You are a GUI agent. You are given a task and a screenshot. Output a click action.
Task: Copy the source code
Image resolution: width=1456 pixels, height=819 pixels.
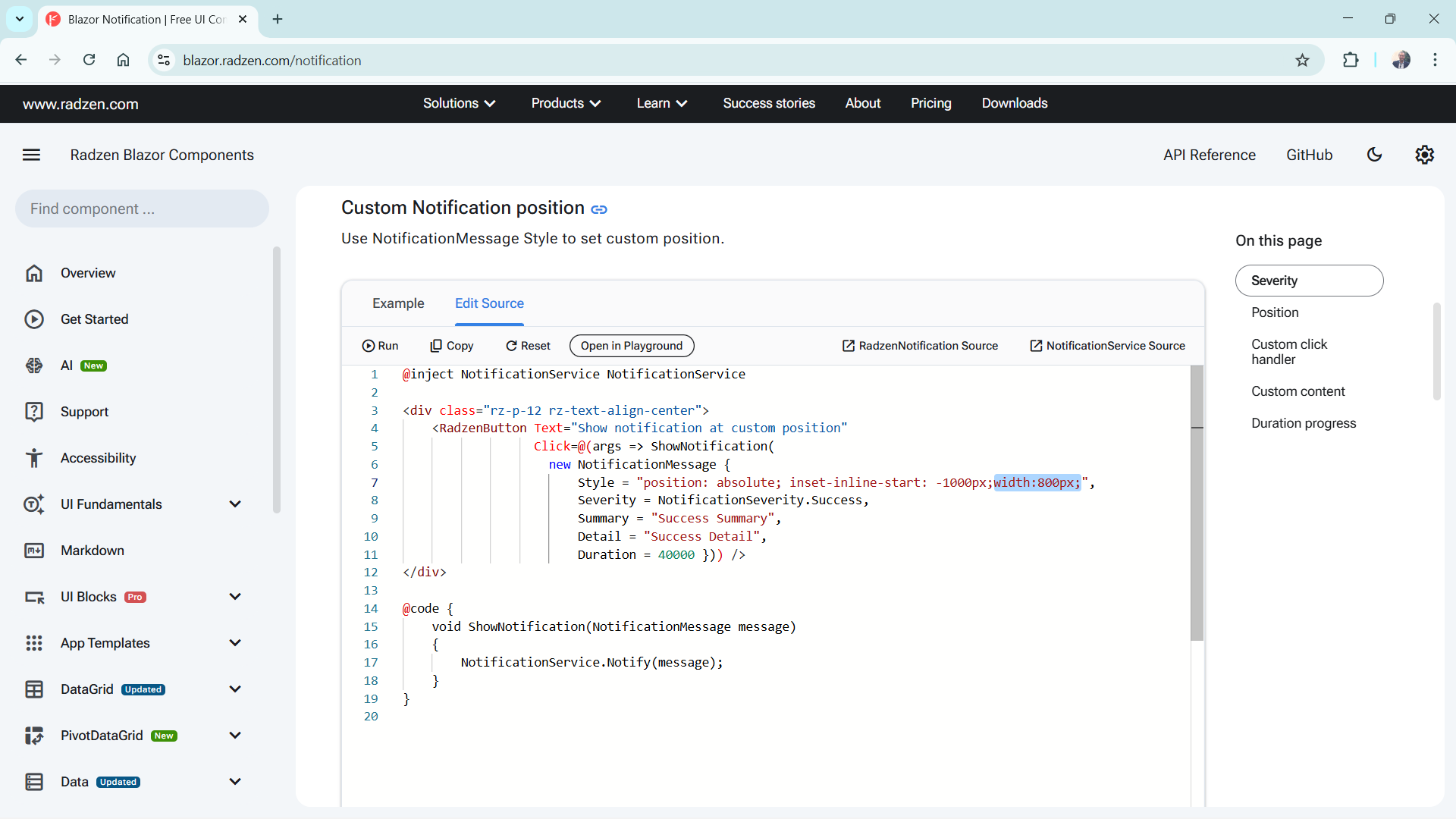pyautogui.click(x=452, y=346)
